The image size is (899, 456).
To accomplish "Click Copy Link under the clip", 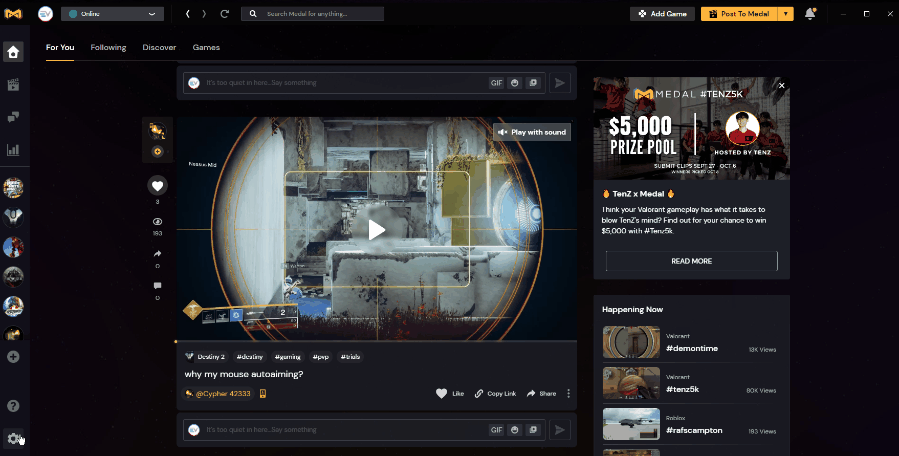I will tap(495, 393).
